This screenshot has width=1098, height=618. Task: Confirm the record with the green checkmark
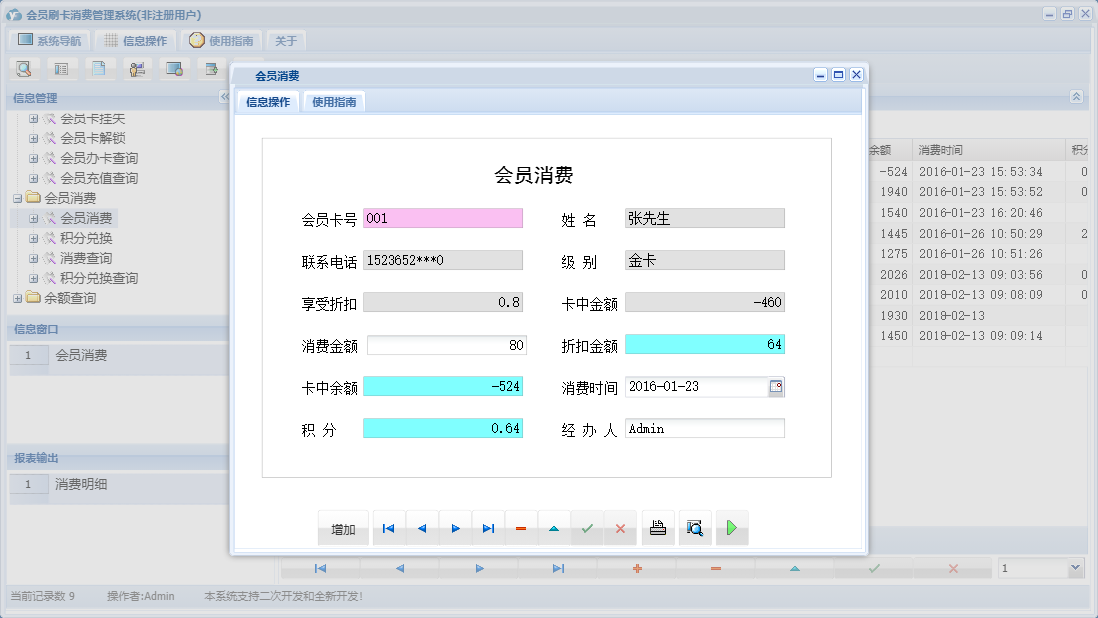tap(587, 527)
